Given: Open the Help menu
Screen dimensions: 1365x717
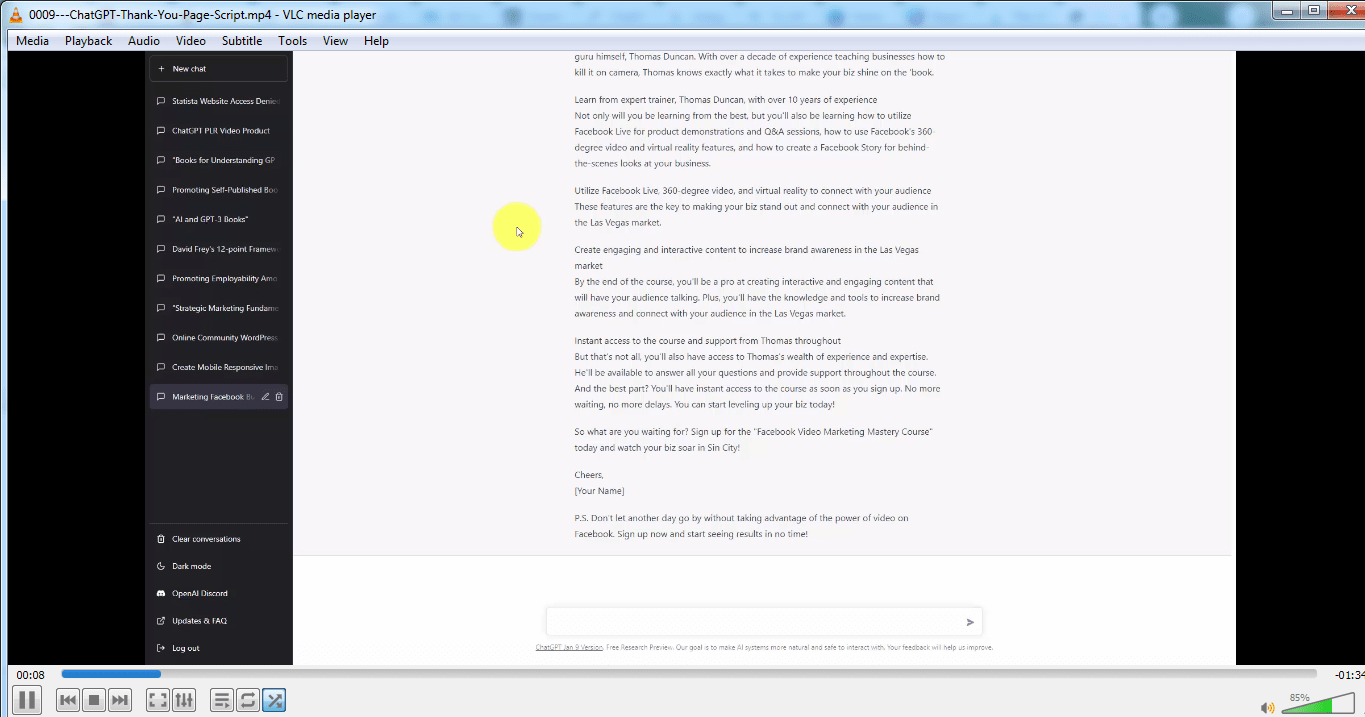Looking at the screenshot, I should click(x=376, y=41).
